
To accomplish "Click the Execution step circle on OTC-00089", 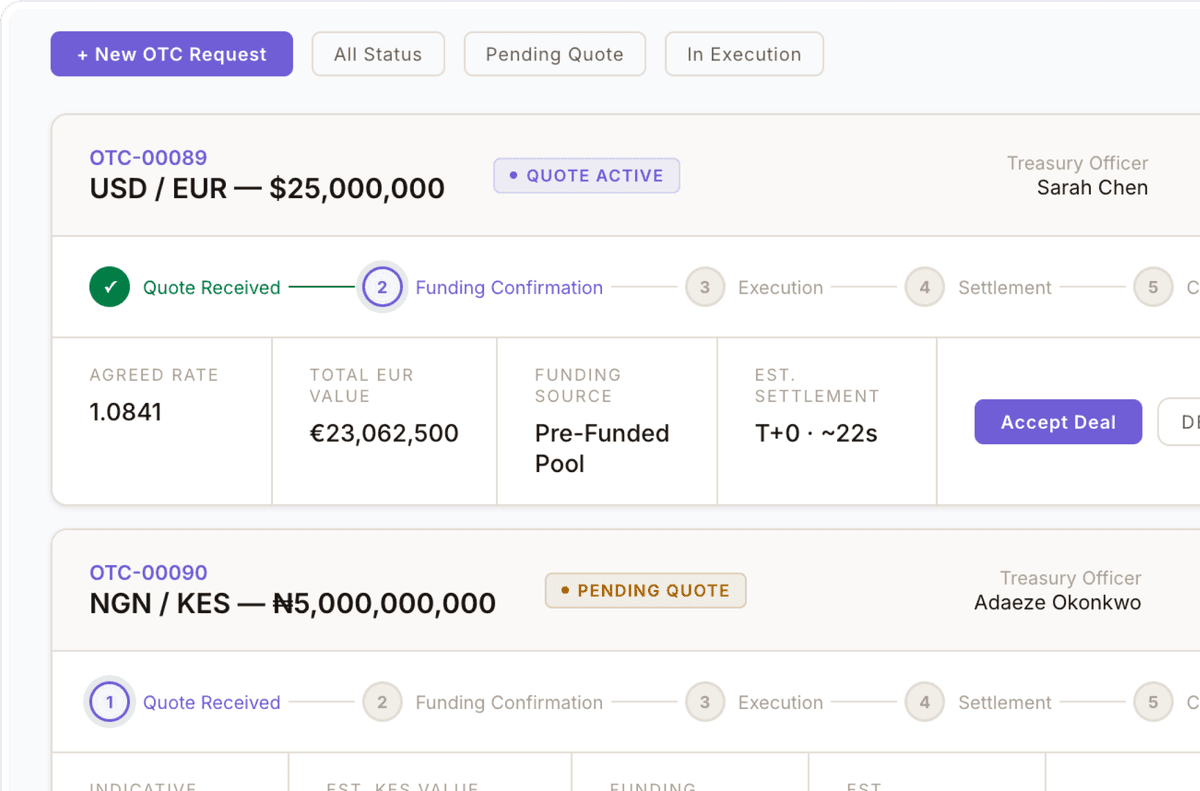I will (x=705, y=287).
